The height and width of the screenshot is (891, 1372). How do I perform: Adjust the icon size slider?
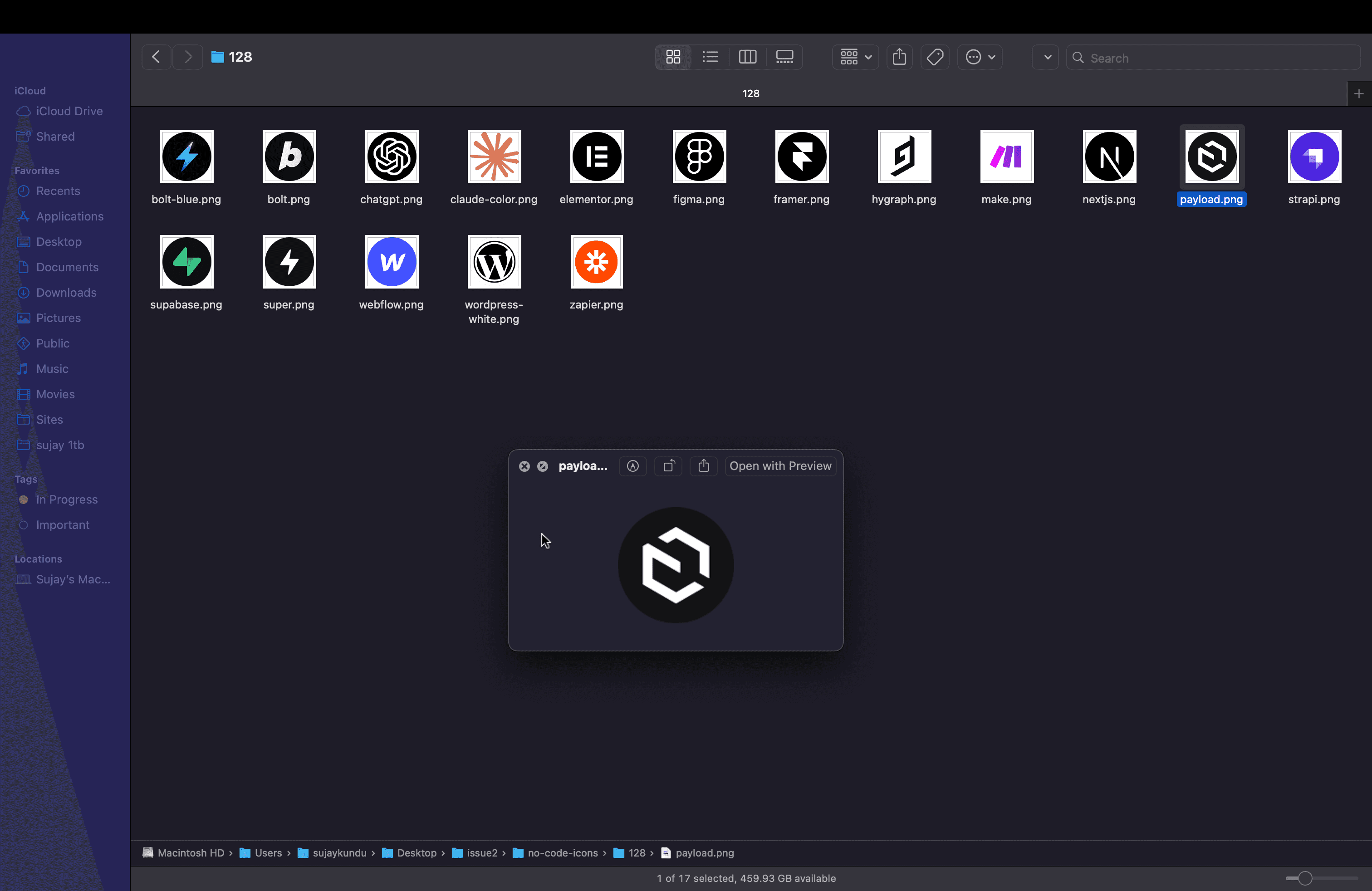pyautogui.click(x=1305, y=878)
